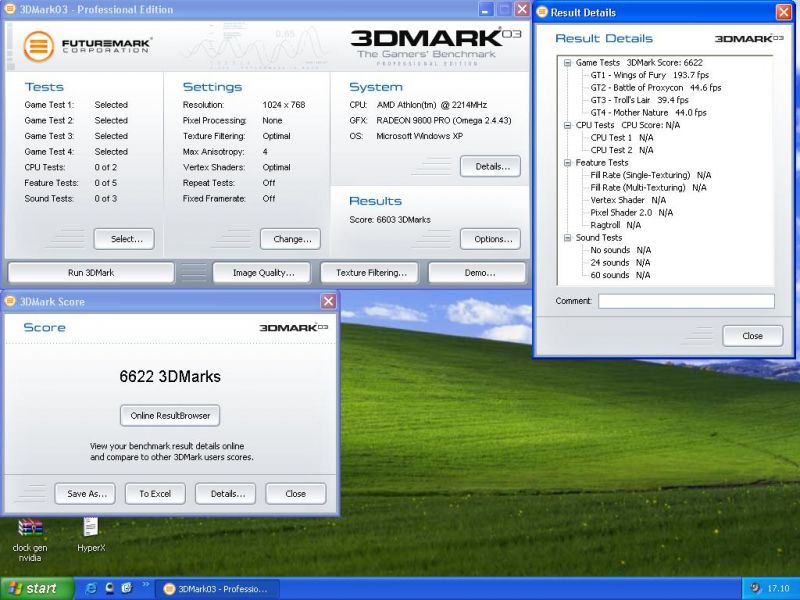
Task: Open the Texture Filtering... tool
Action: pos(369,272)
